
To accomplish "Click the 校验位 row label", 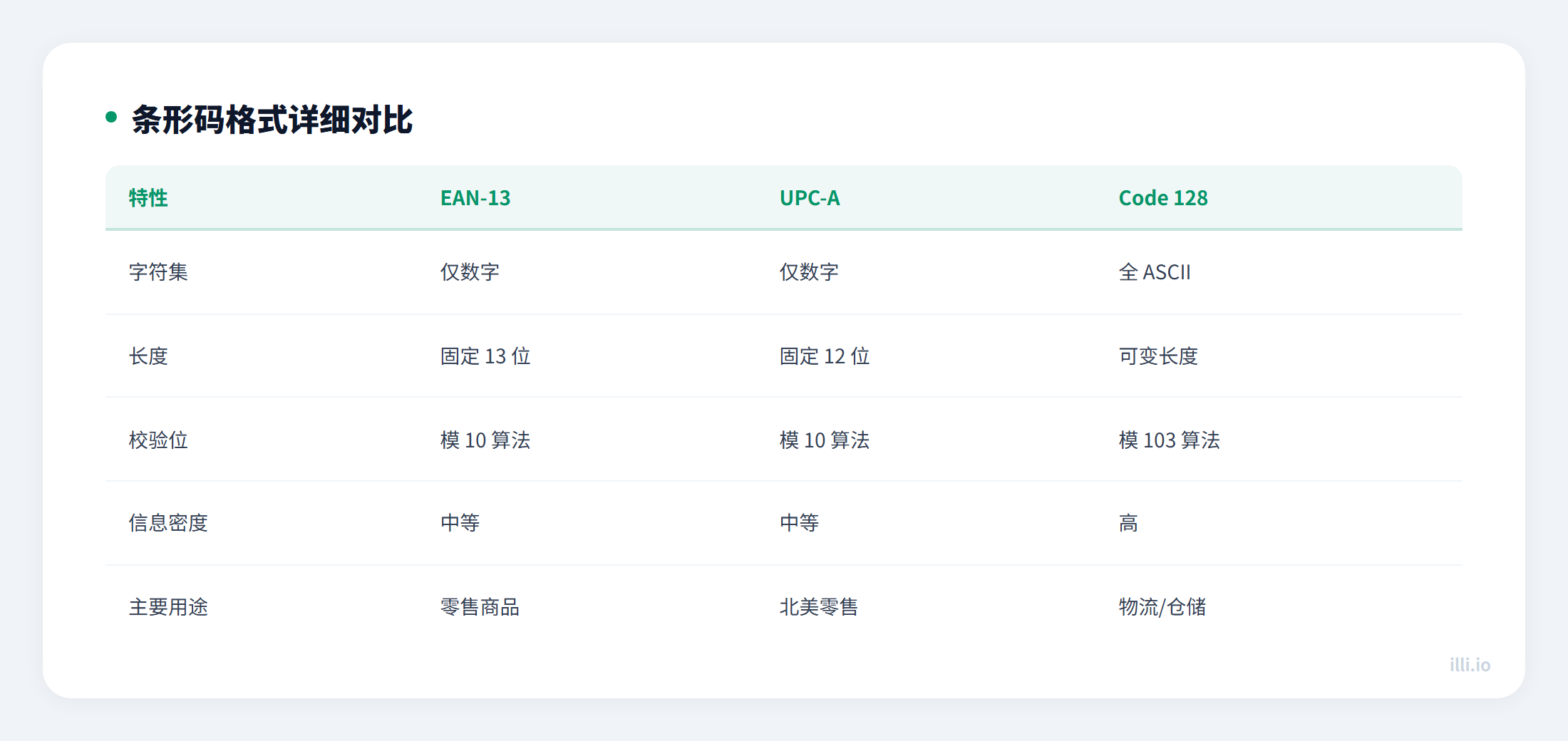I will 158,440.
